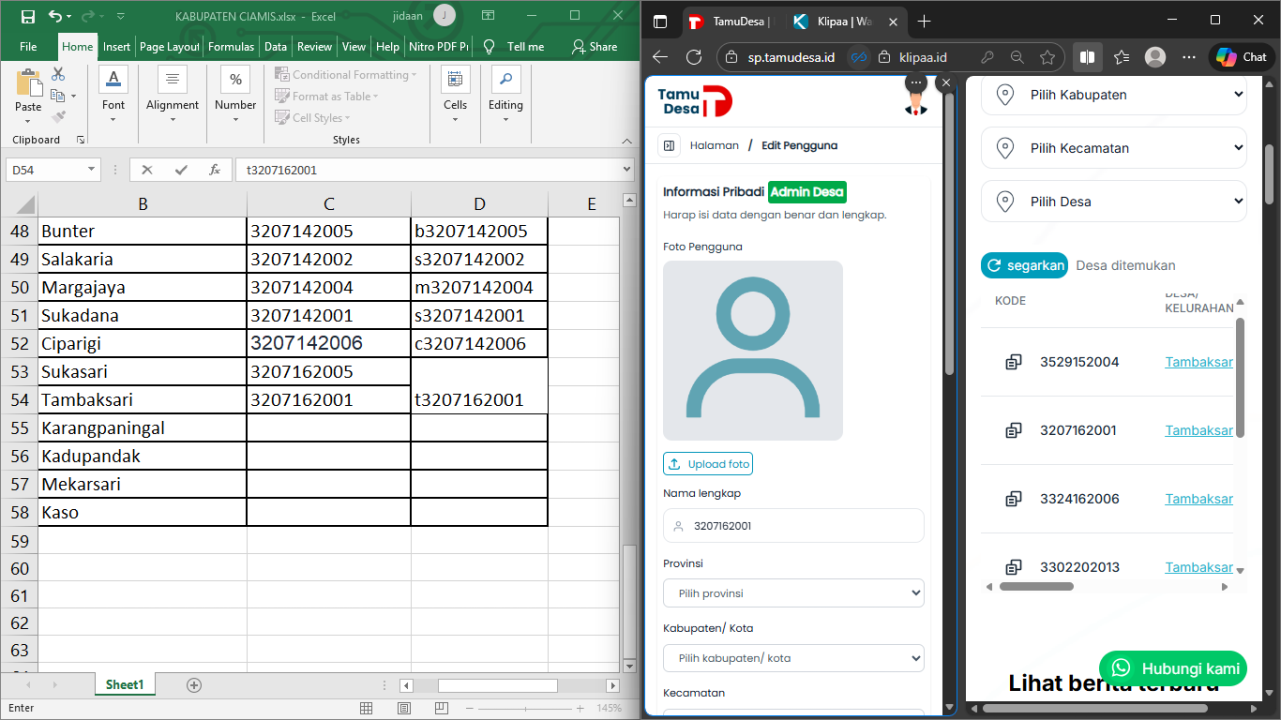Click the Excel Save icon

tap(27, 16)
